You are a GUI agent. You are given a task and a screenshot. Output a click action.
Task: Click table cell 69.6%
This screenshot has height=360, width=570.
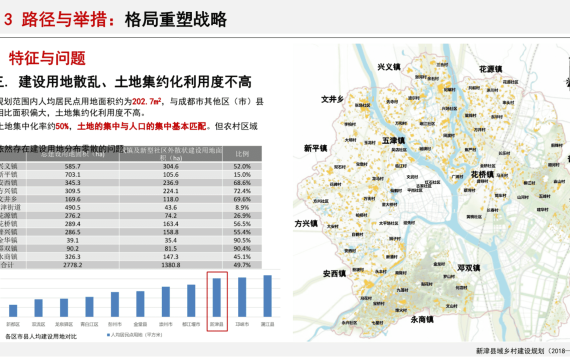[242, 199]
